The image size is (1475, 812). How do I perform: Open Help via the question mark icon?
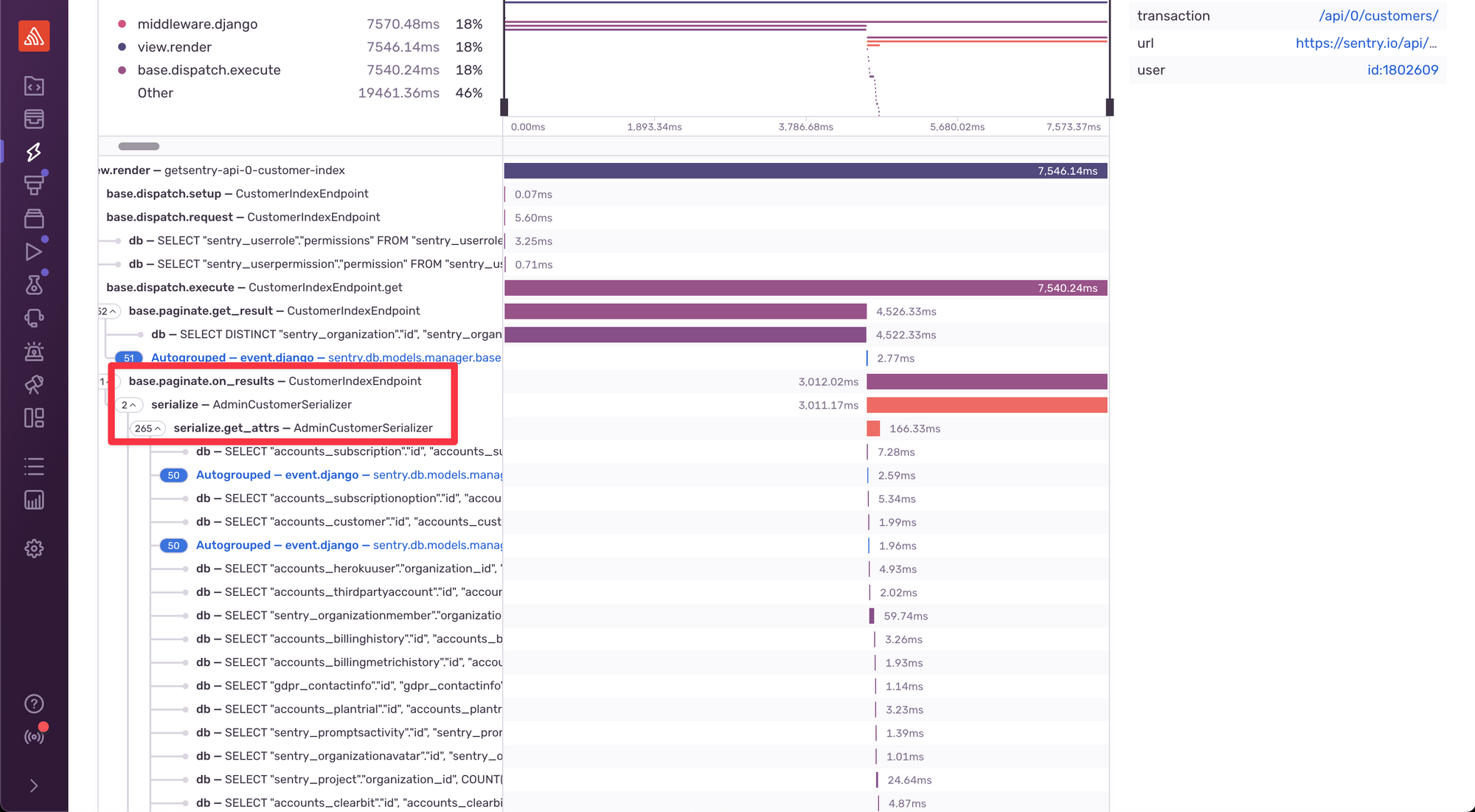(34, 704)
